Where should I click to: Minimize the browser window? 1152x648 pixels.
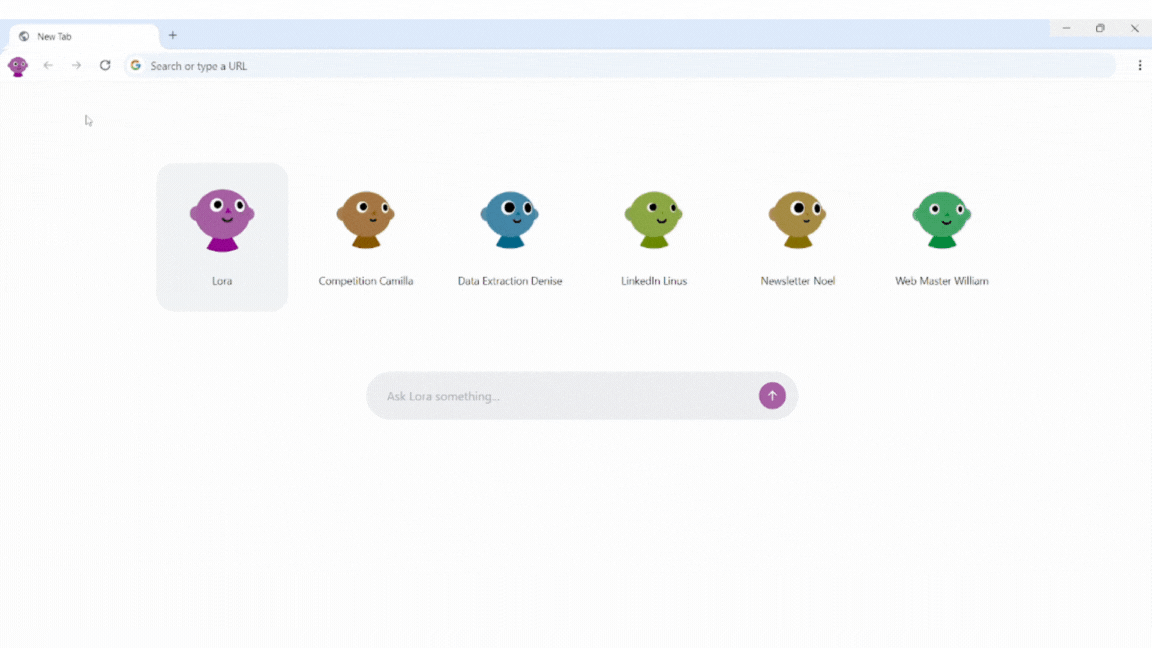pos(1064,28)
